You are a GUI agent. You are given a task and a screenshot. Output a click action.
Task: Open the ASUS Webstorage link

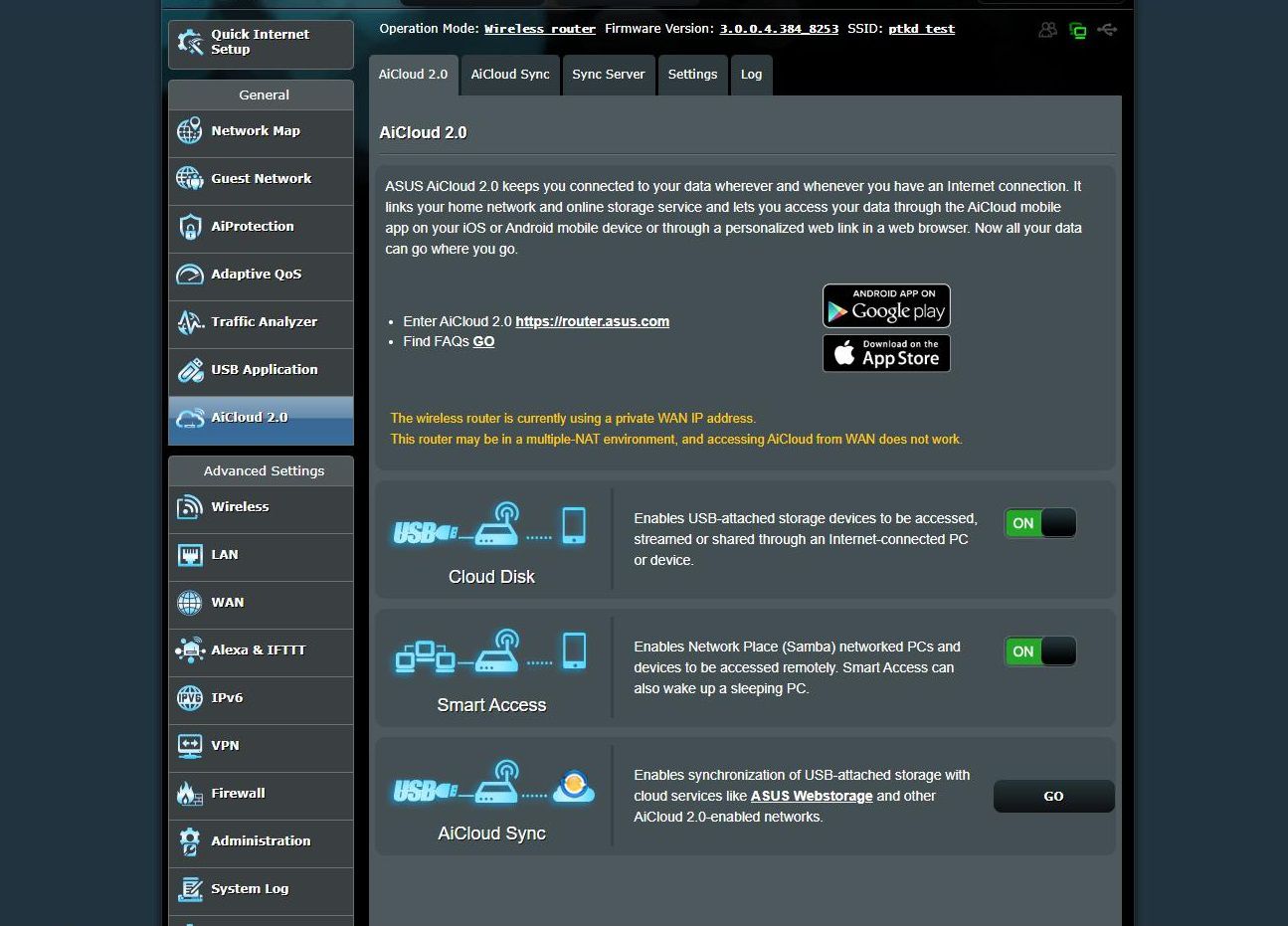pos(812,796)
